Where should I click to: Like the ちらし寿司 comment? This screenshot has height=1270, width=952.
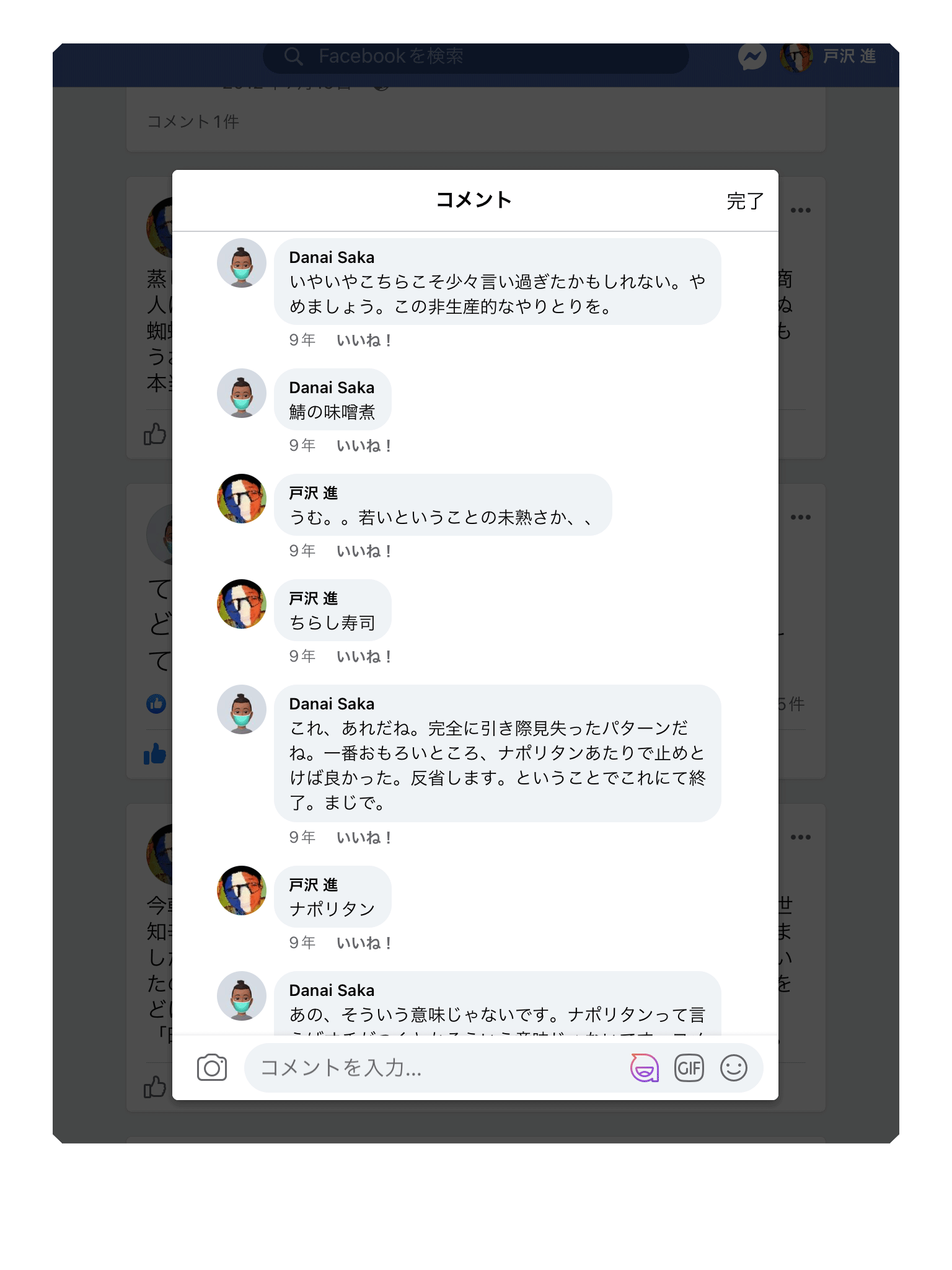click(364, 657)
